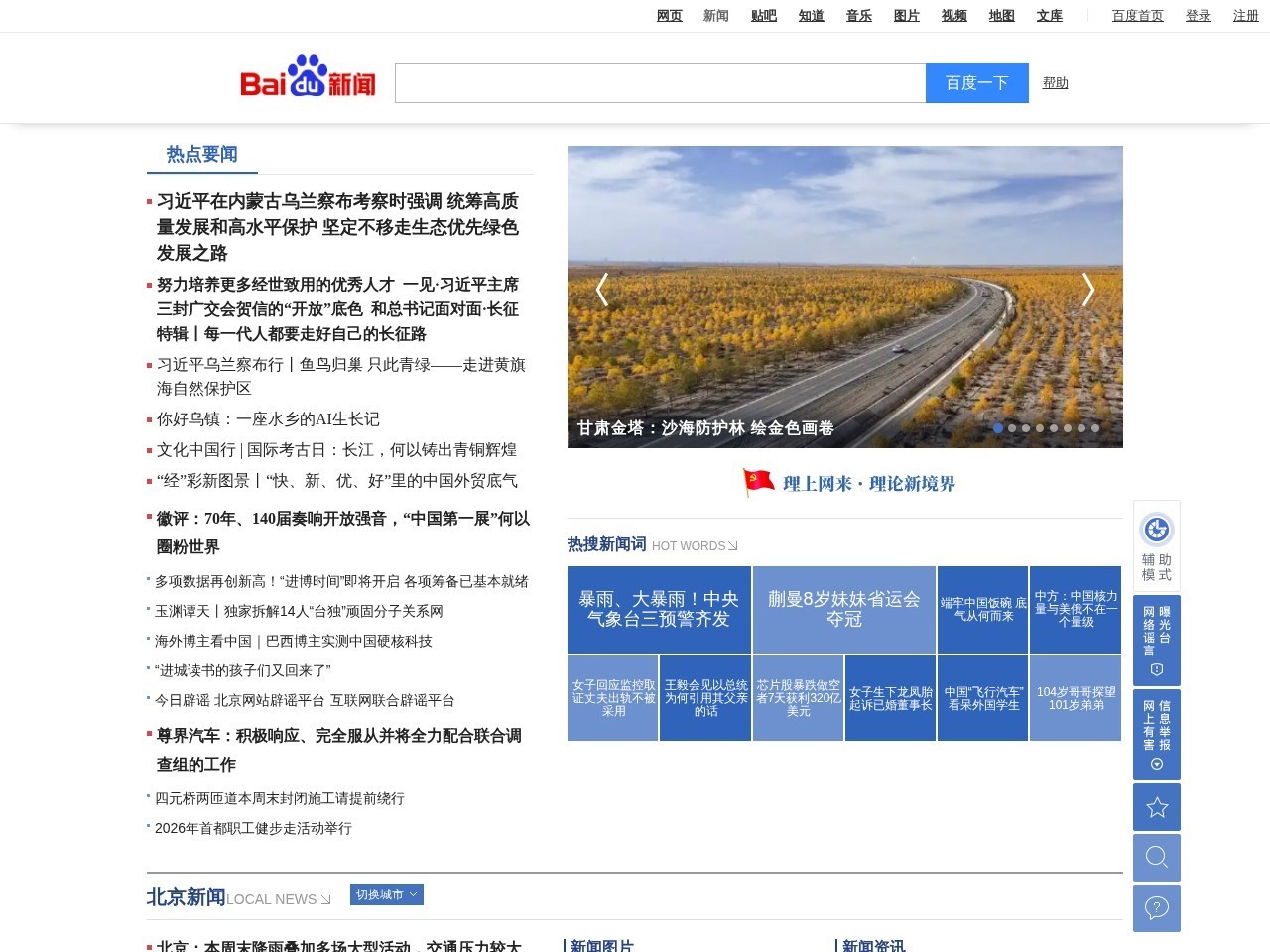Open hot word tile 暴雨、大暴雨！中央气象台三预警齐发

pos(659,609)
